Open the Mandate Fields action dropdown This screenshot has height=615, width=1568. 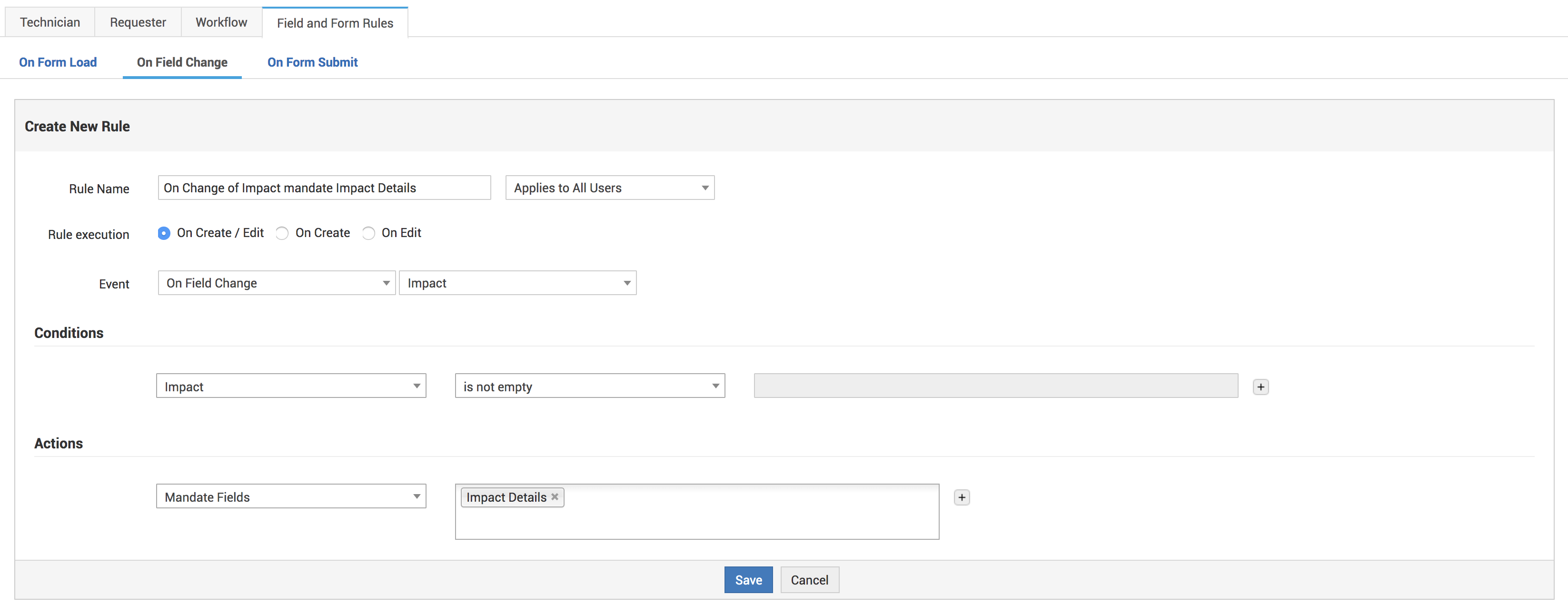coord(291,496)
